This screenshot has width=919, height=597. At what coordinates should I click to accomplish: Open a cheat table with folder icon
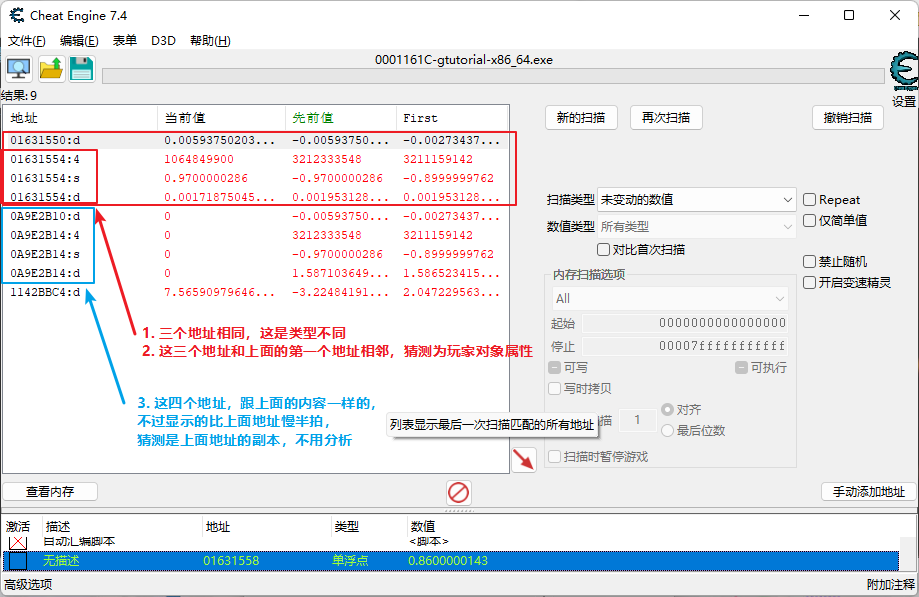51,69
